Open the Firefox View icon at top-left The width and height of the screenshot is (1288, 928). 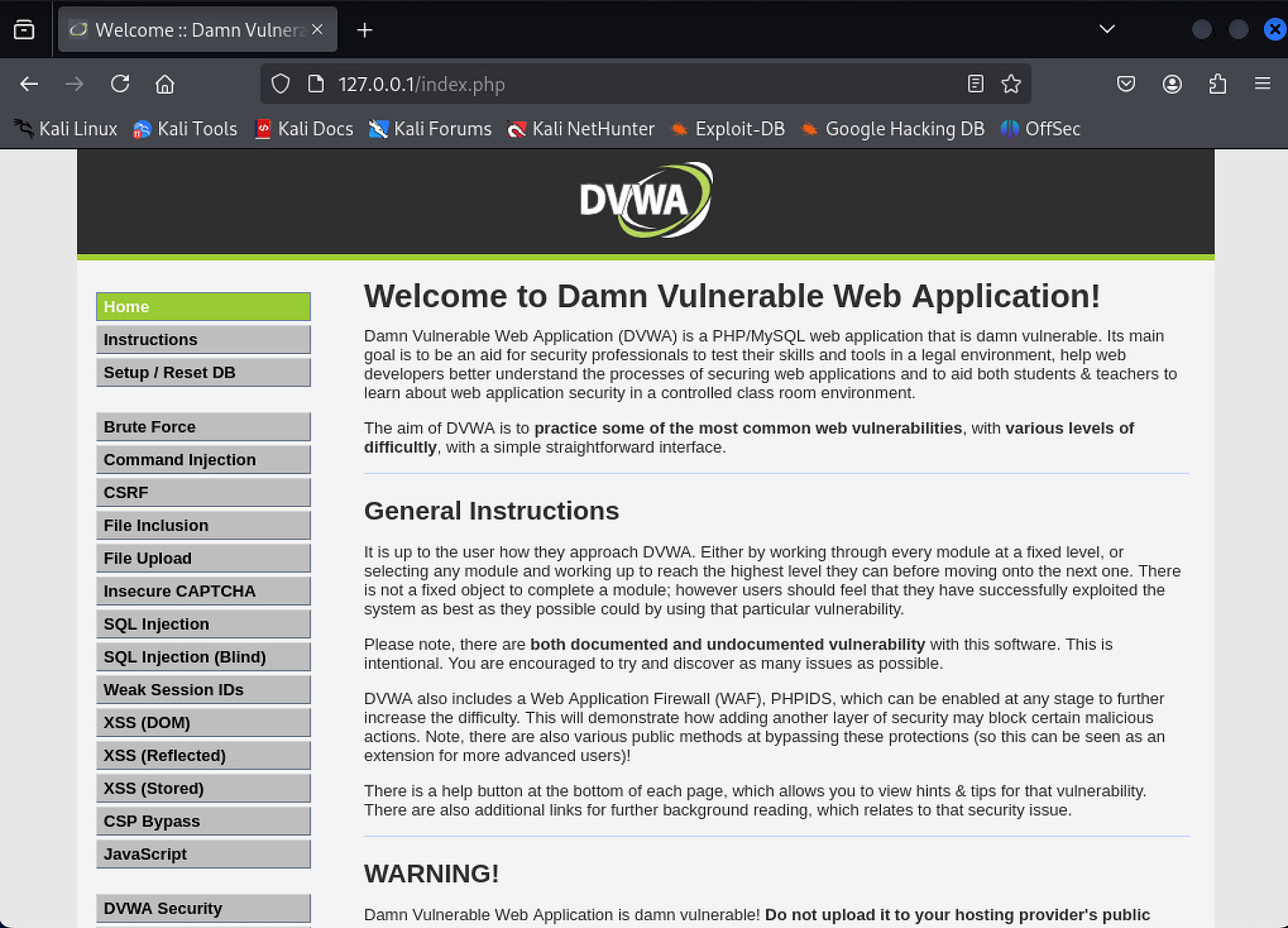(25, 30)
